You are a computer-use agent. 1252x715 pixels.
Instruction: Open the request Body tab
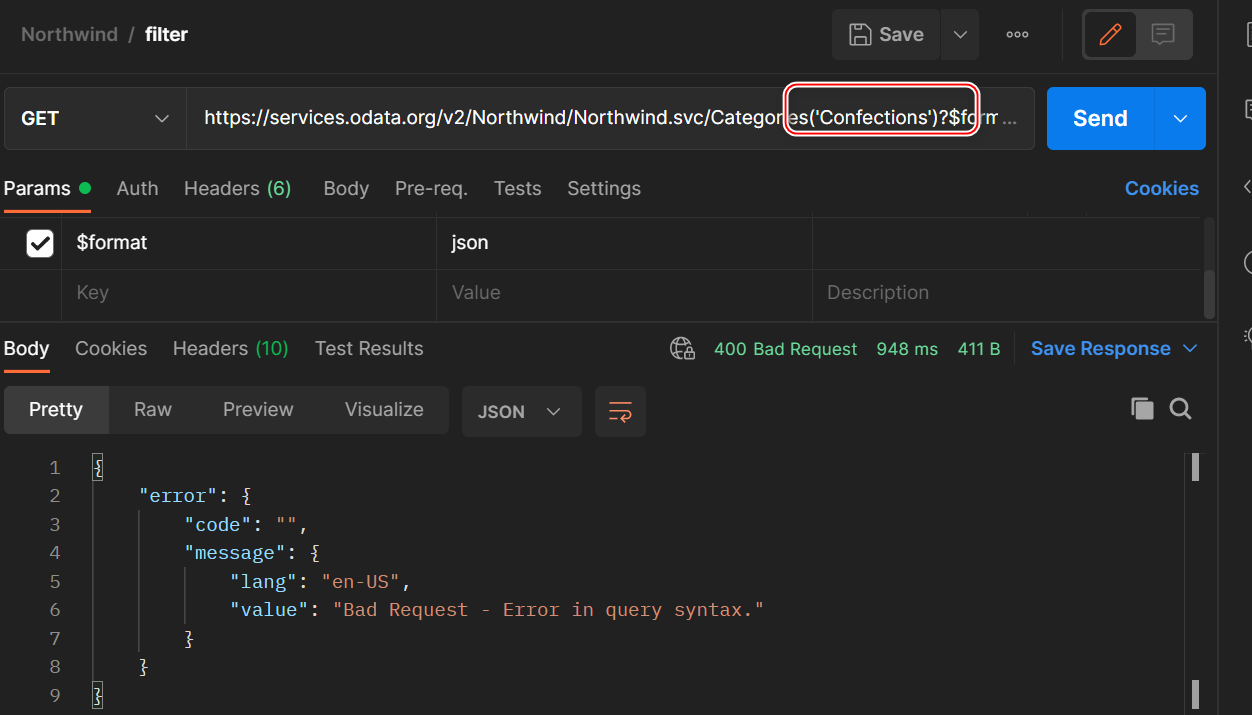(x=346, y=188)
